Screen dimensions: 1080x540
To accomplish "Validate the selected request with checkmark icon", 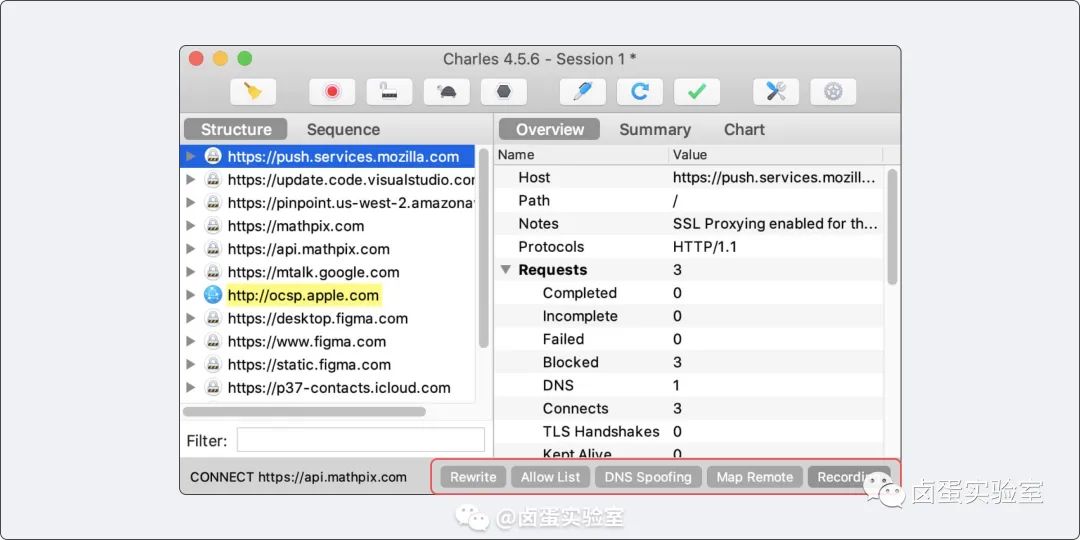I will coord(697,92).
